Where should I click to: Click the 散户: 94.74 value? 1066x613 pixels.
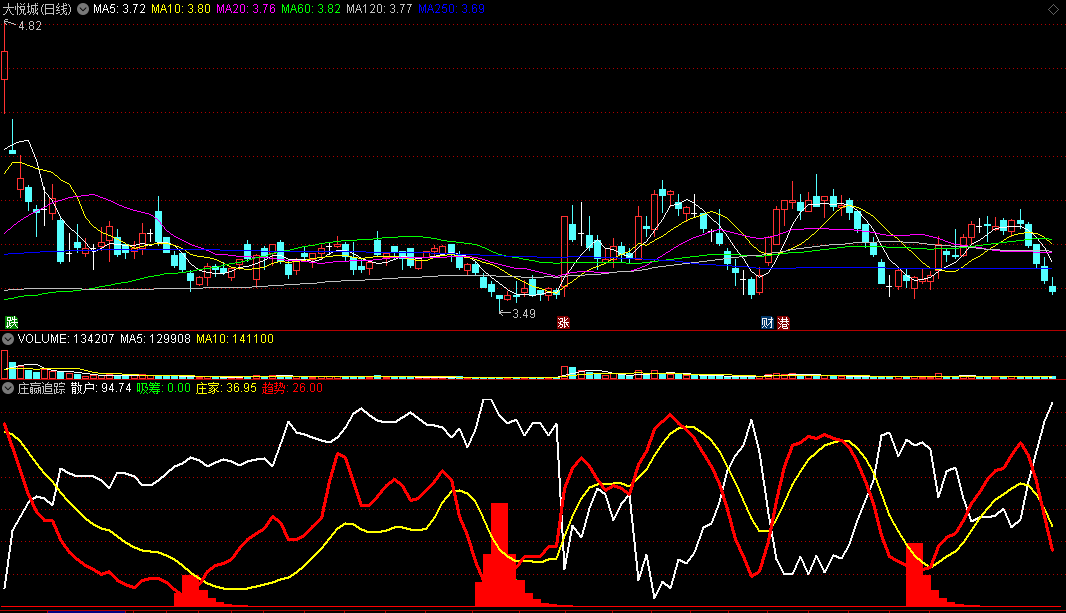(101, 388)
